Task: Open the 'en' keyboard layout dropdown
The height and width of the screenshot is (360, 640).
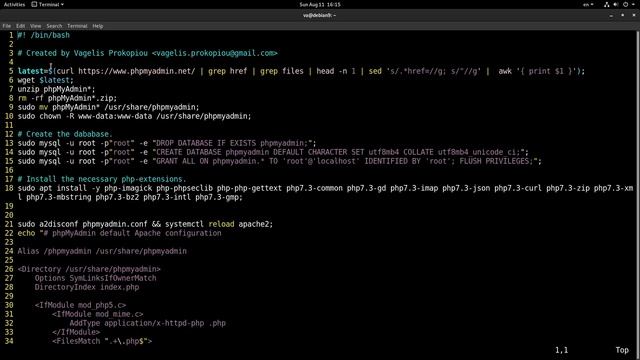Action: tap(588, 4)
